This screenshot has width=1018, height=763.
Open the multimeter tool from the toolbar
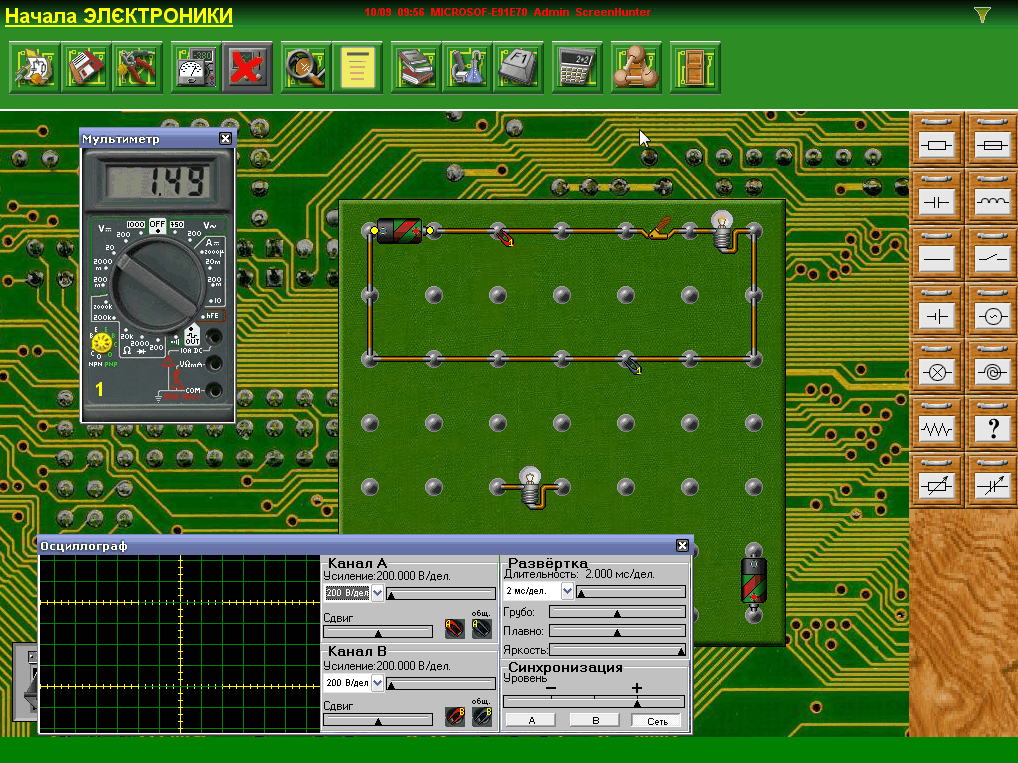click(x=196, y=67)
